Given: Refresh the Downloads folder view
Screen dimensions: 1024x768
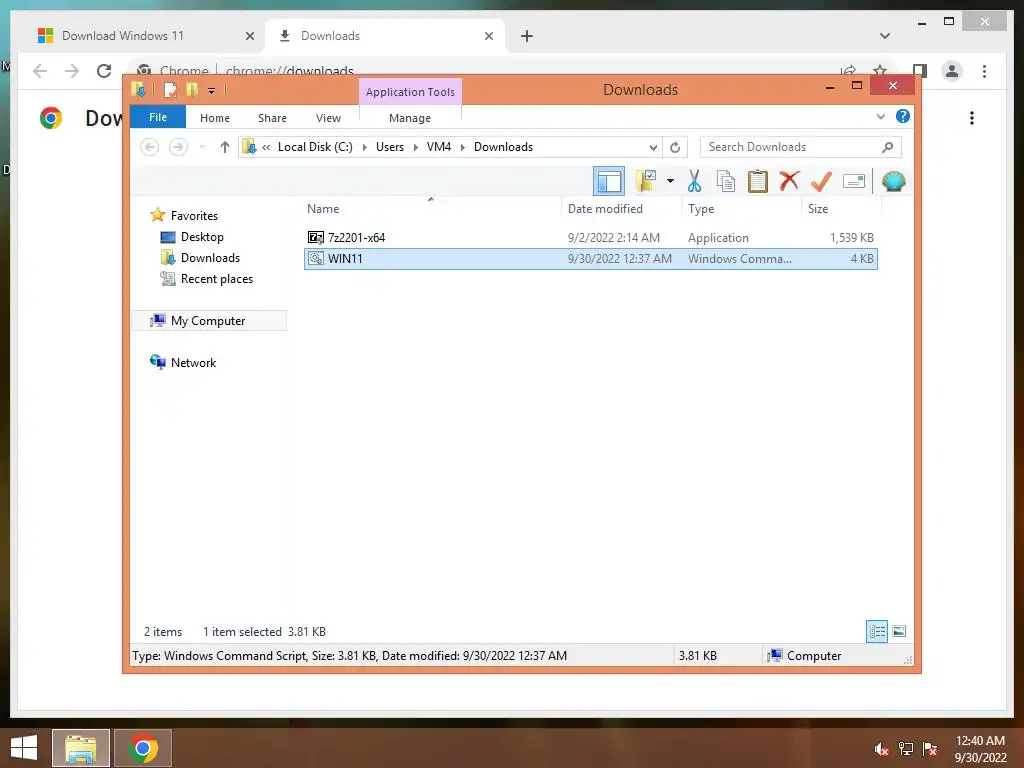Looking at the screenshot, I should 675,147.
